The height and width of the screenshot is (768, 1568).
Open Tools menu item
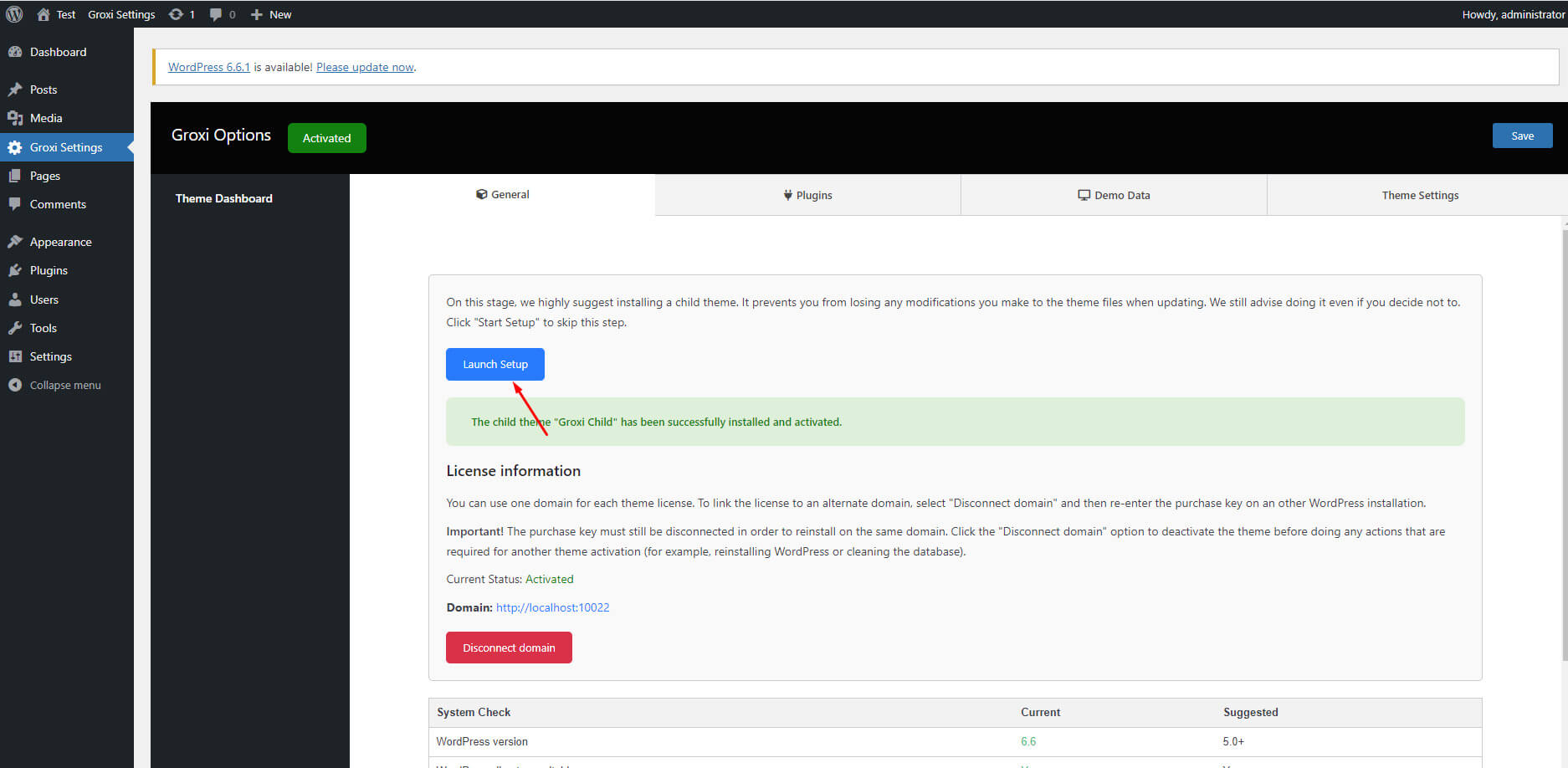pyautogui.click(x=67, y=328)
